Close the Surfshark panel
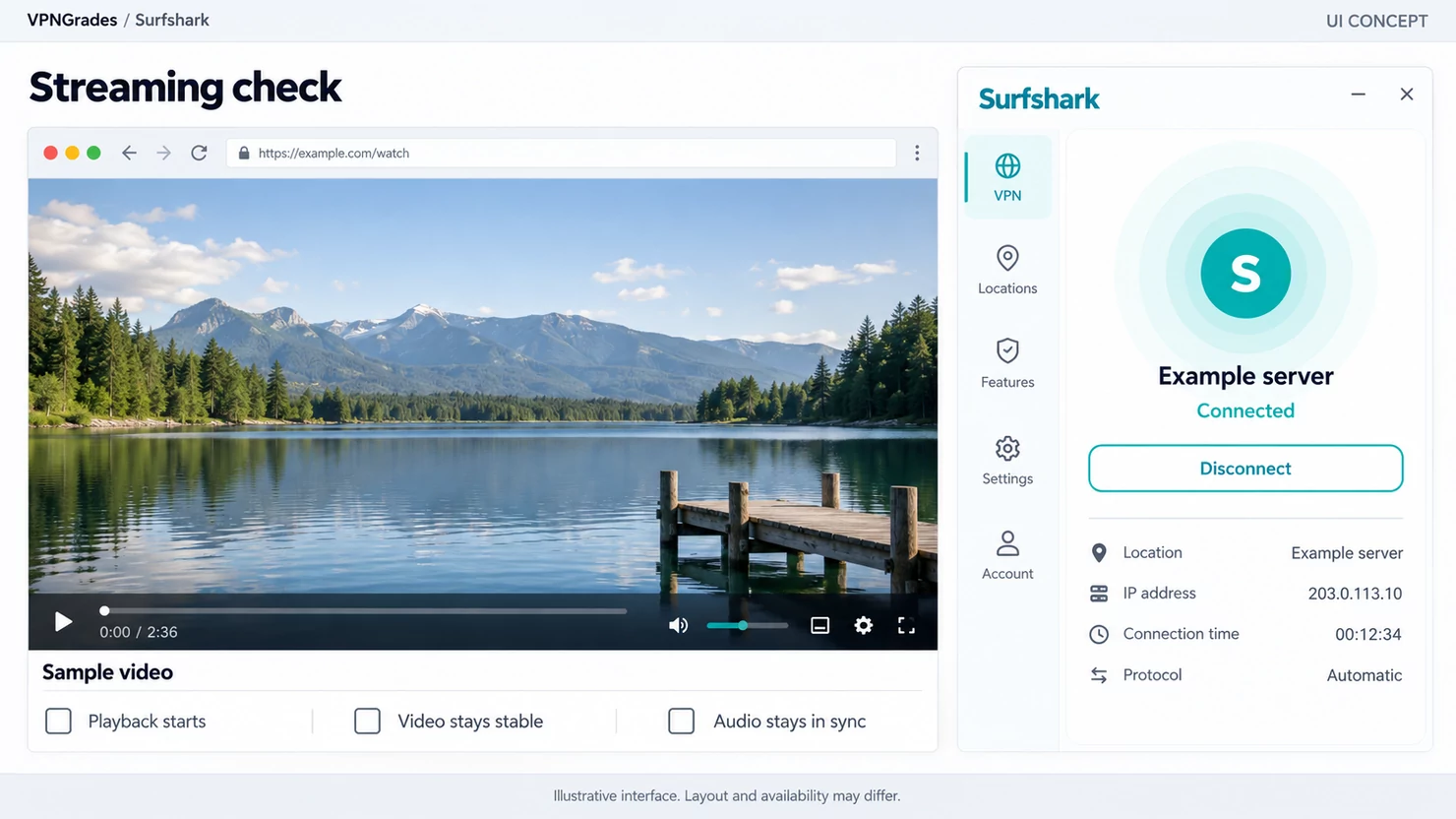The height and width of the screenshot is (819, 1456). (1407, 94)
